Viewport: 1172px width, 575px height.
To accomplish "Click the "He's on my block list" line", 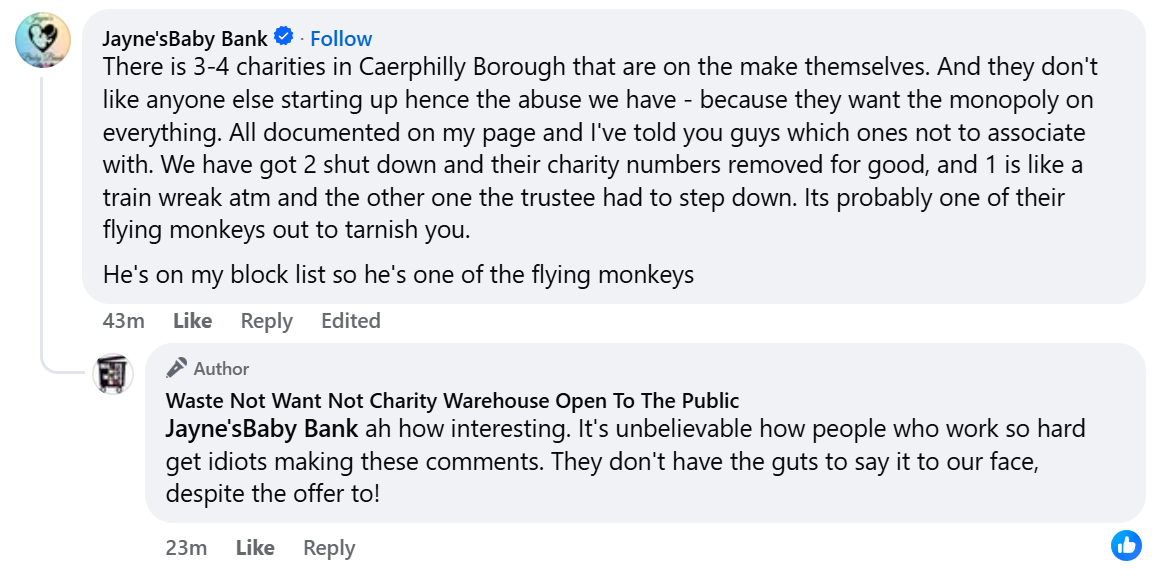I will tap(398, 274).
